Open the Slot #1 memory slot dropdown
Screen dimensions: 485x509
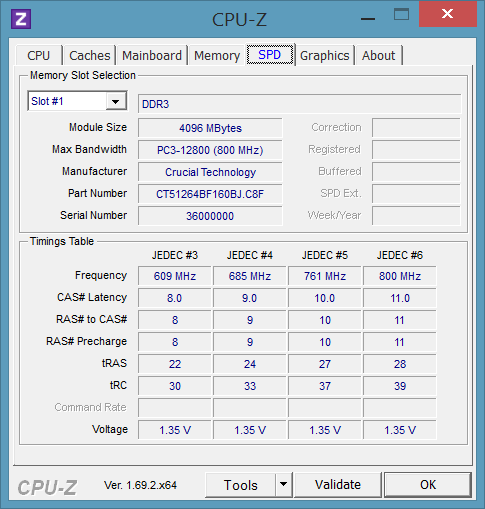coord(77,101)
